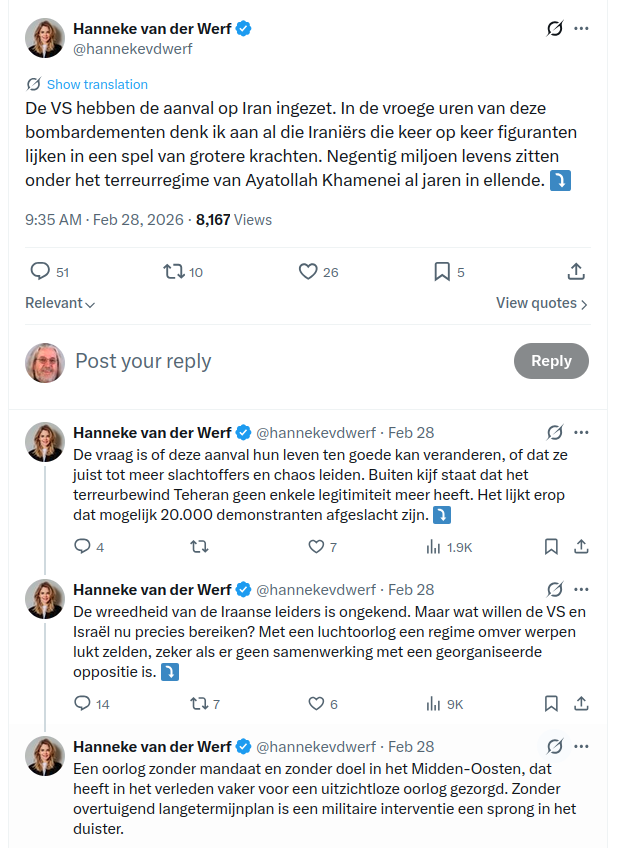Like the main post with 26 likes
The image size is (619, 848).
pyautogui.click(x=308, y=271)
